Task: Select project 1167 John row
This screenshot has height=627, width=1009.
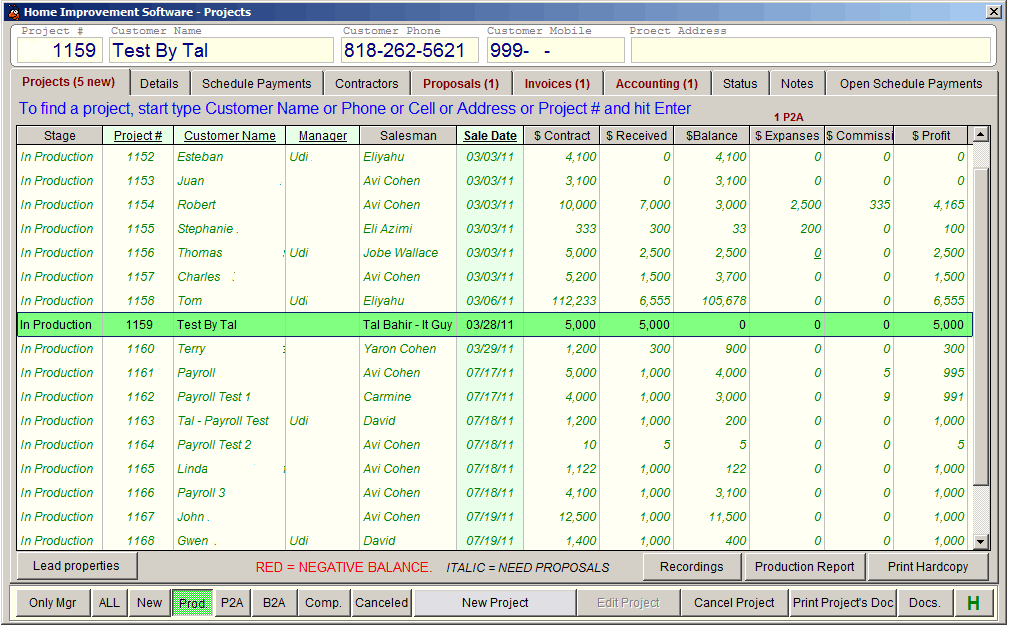Action: tap(494, 517)
